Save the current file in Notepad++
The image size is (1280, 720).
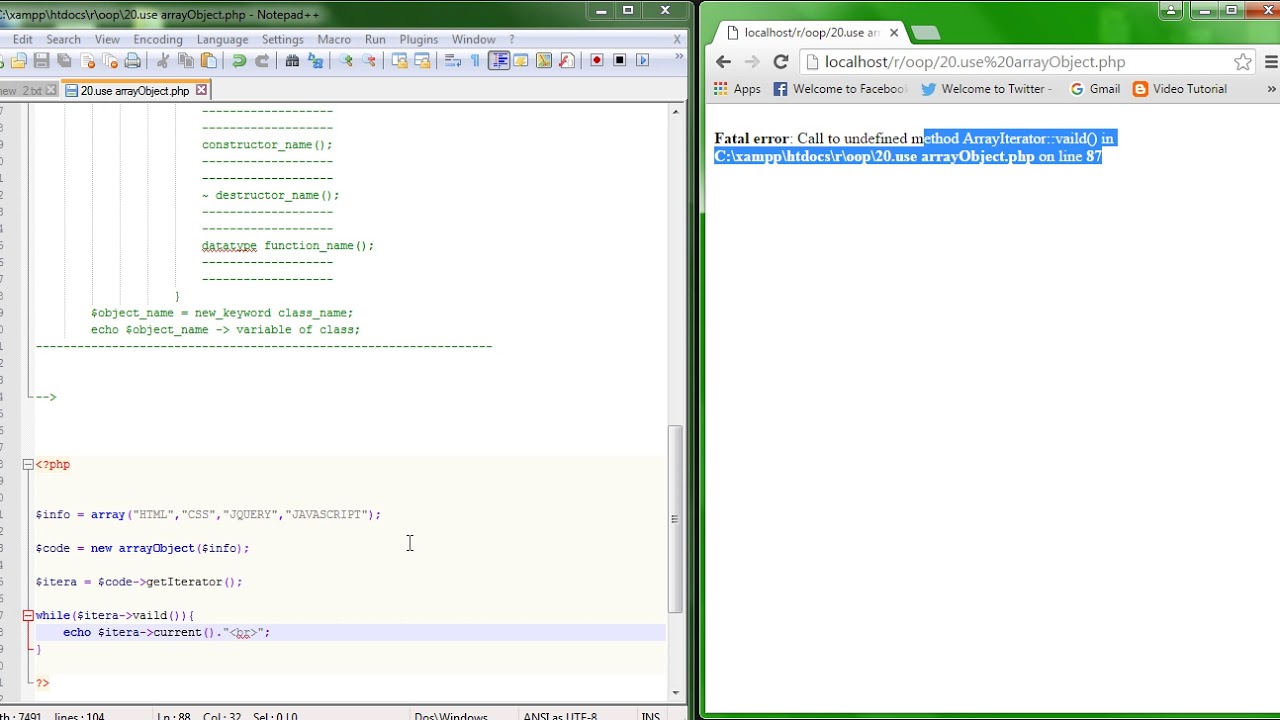tap(41, 60)
